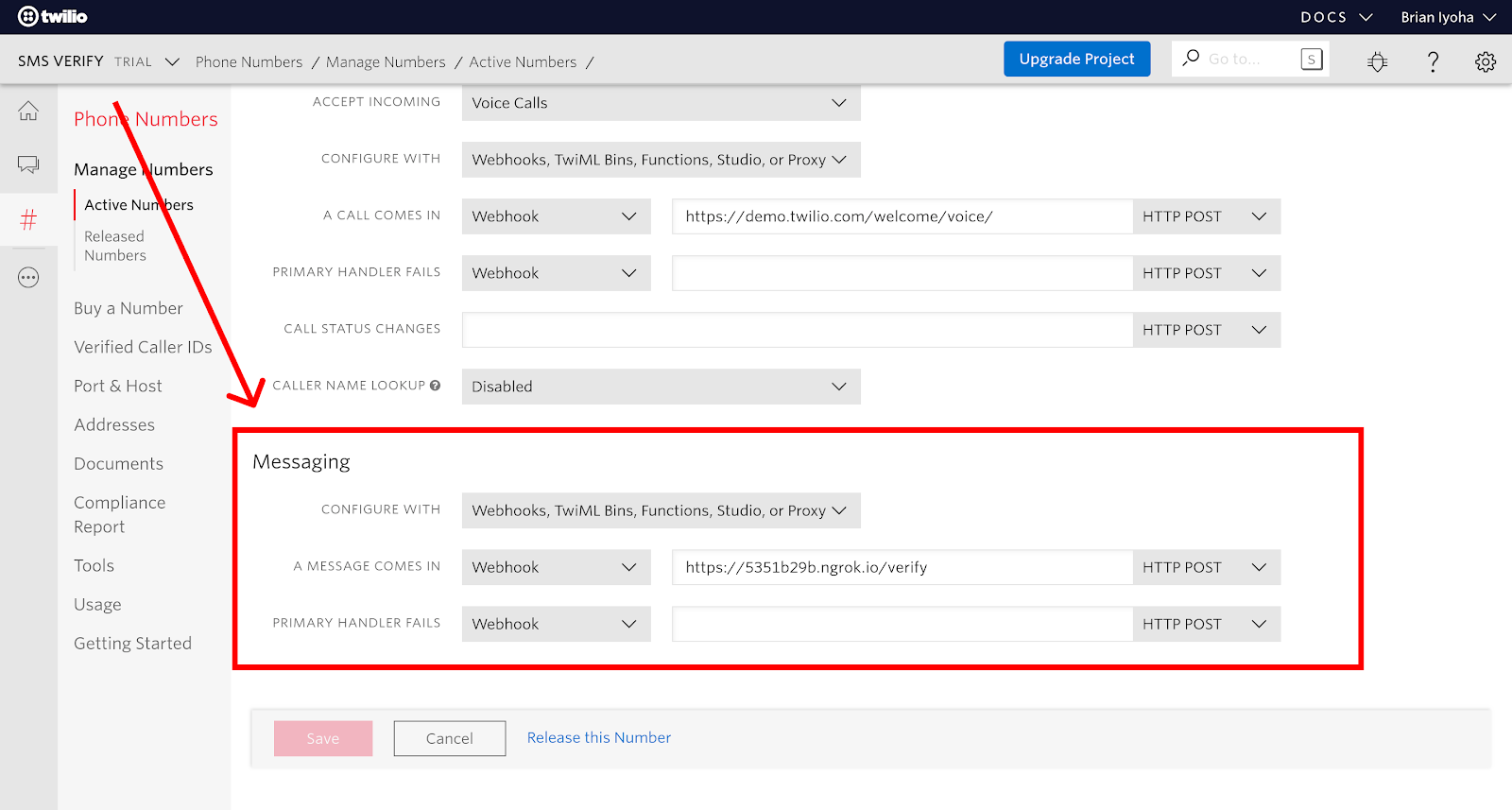Open the settings gear icon
Screen dimensions: 1512x810
coord(1486,61)
